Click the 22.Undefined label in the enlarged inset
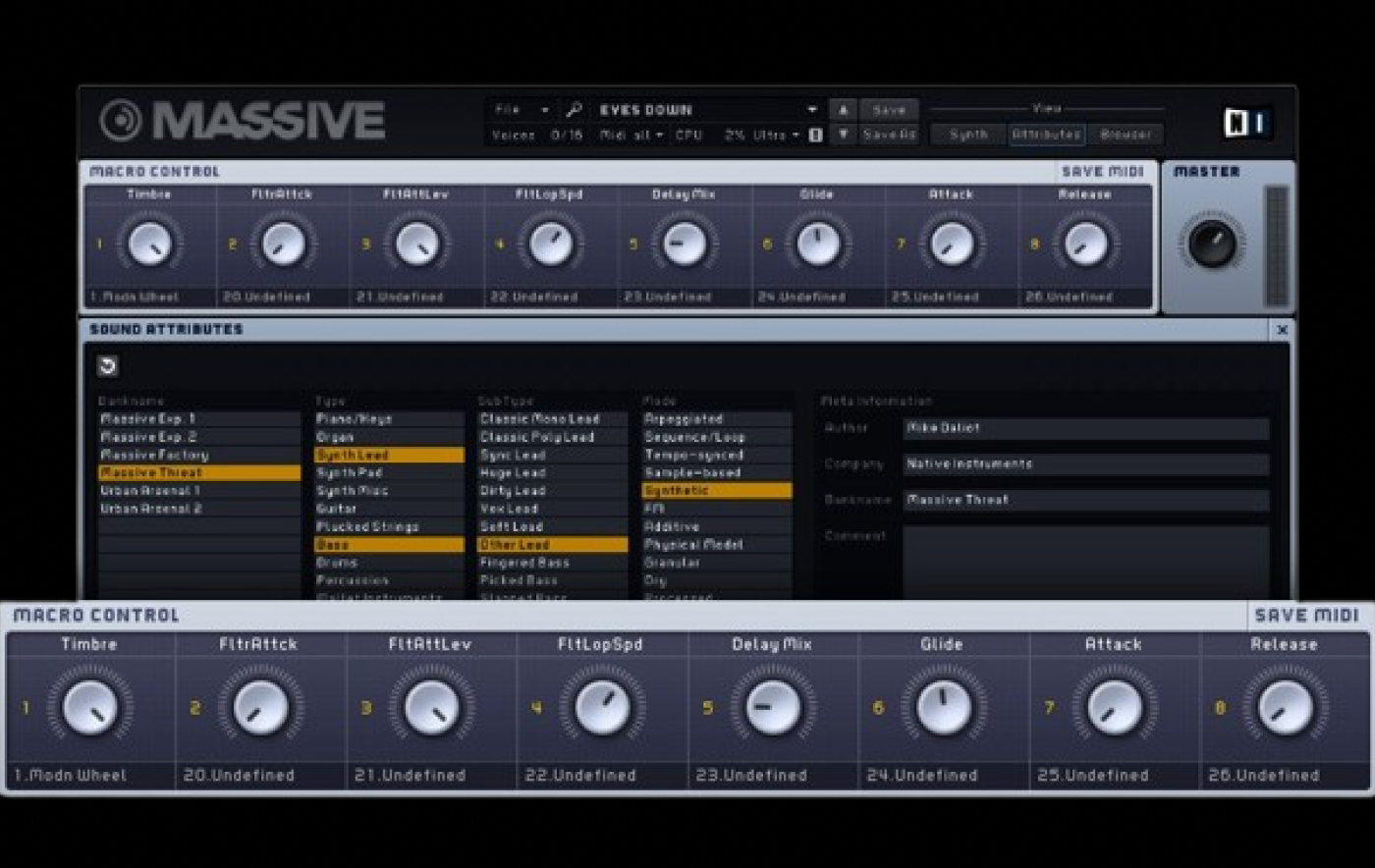The image size is (1375, 868). click(579, 776)
